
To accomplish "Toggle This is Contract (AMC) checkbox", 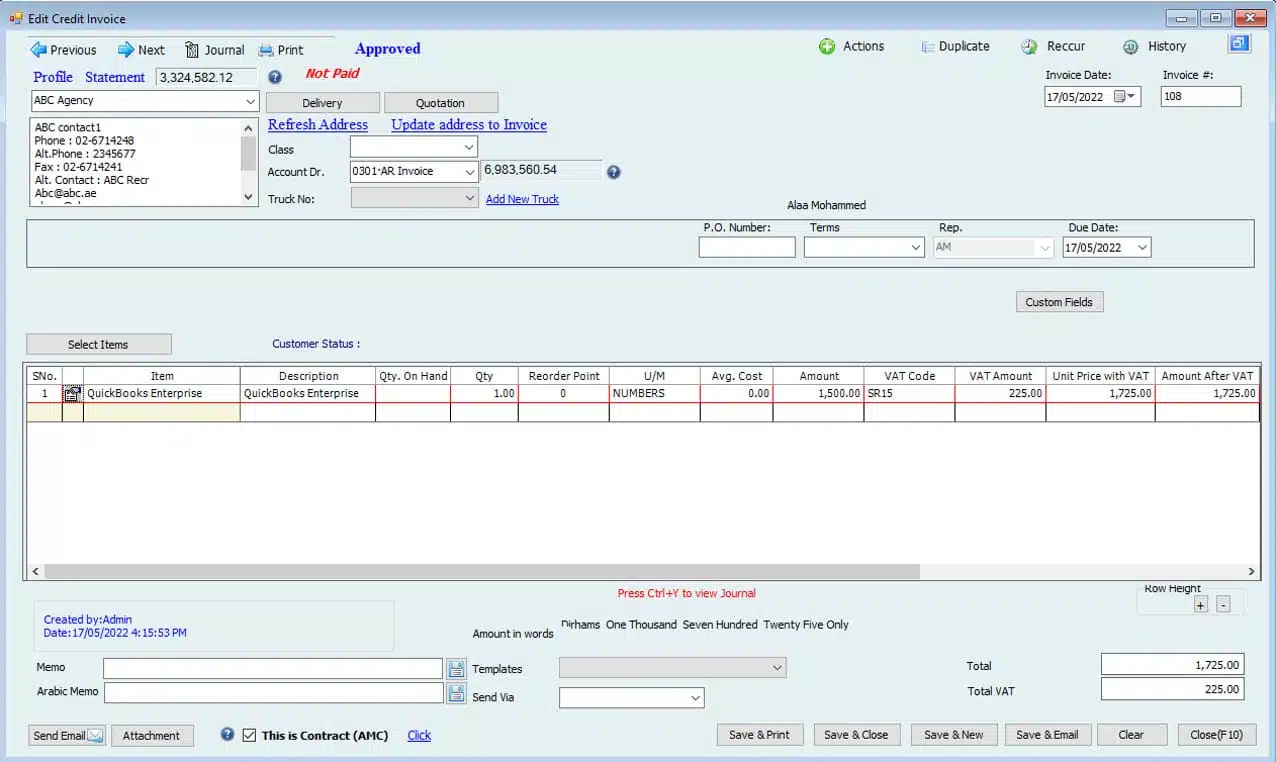I will (249, 735).
